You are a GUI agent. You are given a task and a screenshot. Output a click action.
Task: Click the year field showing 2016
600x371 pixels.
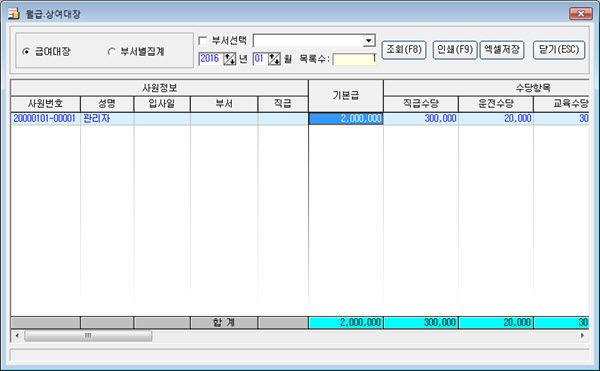211,59
